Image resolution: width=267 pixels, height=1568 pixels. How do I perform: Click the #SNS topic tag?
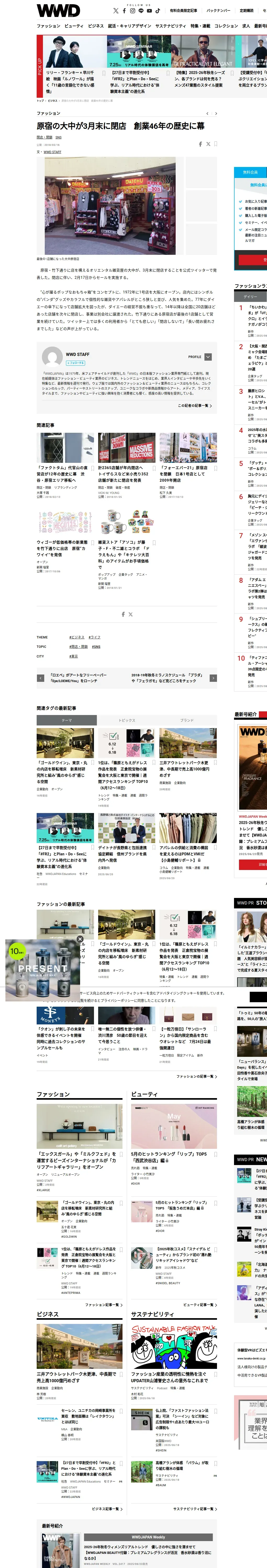coord(96,647)
